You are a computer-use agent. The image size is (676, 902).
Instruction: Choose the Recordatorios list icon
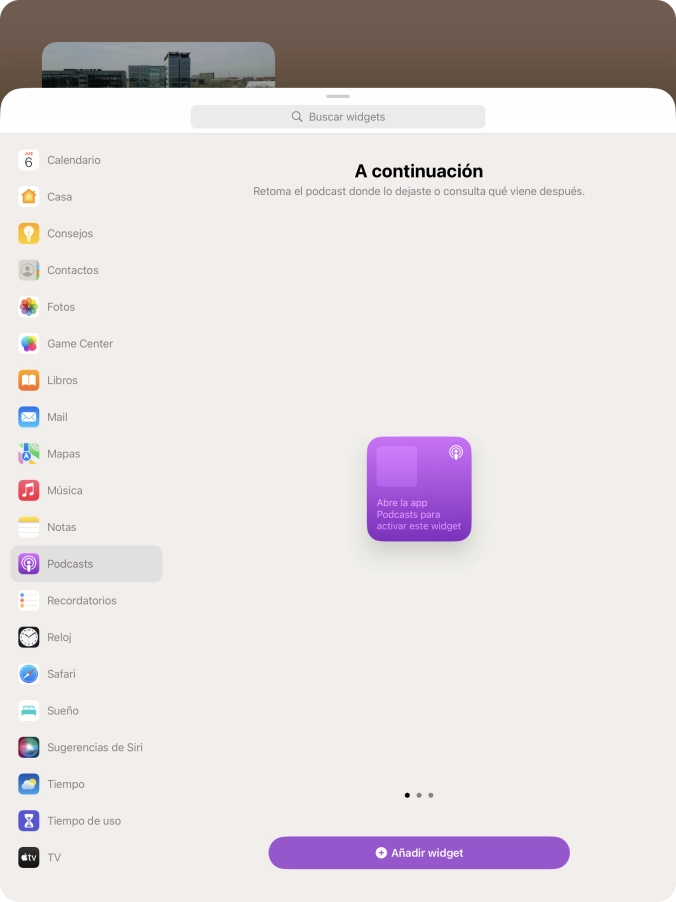(29, 601)
